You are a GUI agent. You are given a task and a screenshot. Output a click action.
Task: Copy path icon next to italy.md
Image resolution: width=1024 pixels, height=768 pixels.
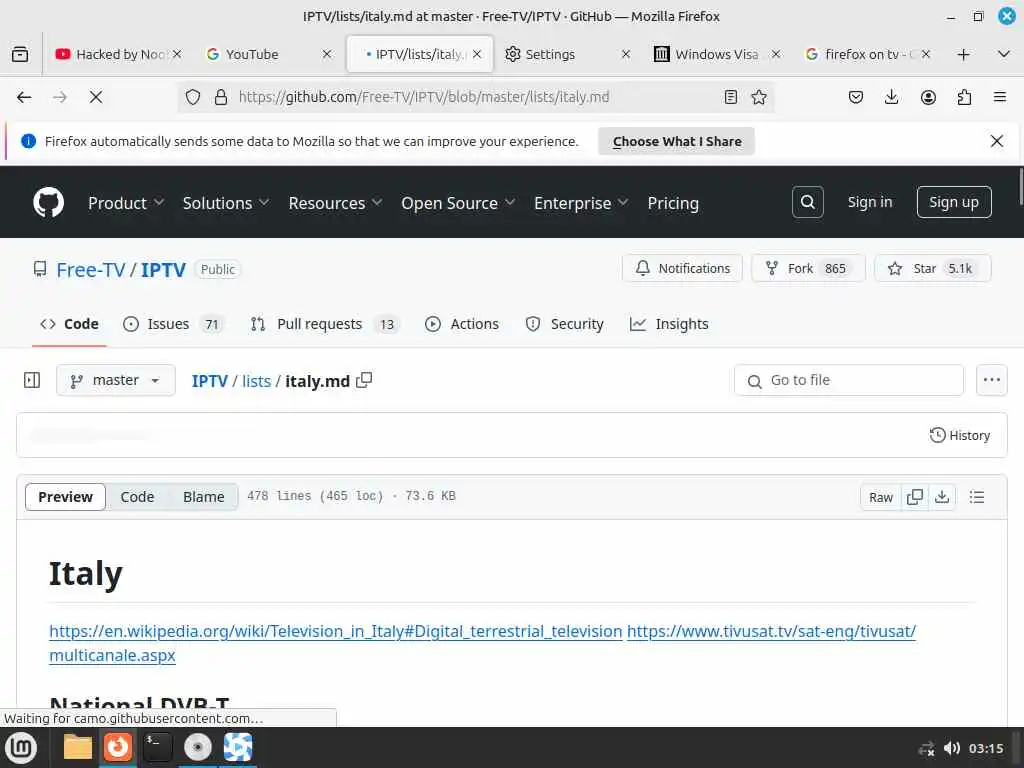point(364,380)
